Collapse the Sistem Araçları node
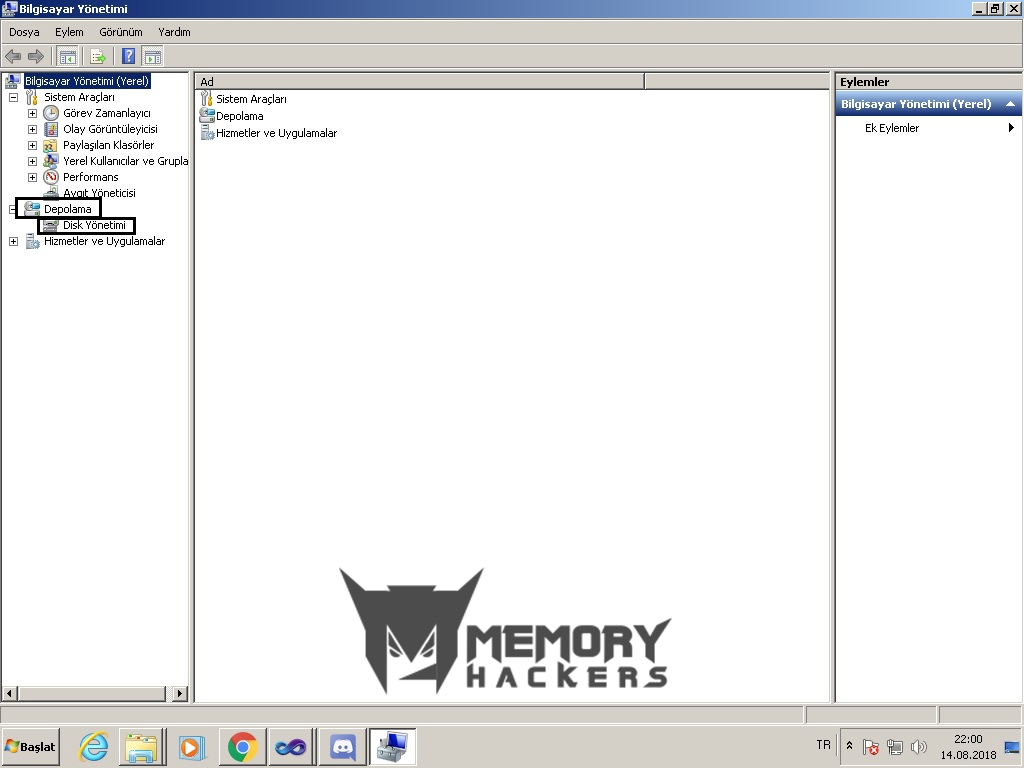The height and width of the screenshot is (768, 1024). 13,97
